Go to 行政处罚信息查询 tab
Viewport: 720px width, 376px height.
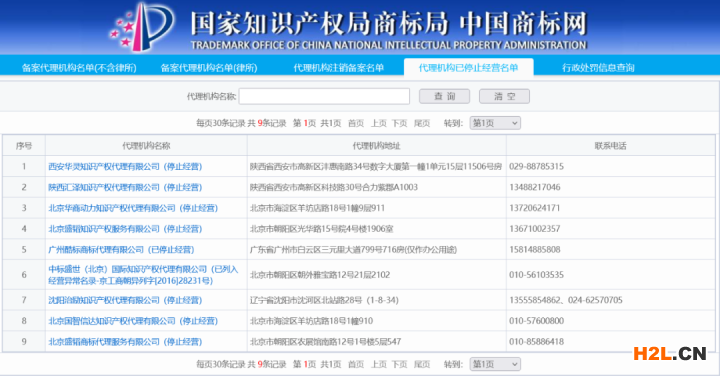click(x=598, y=68)
